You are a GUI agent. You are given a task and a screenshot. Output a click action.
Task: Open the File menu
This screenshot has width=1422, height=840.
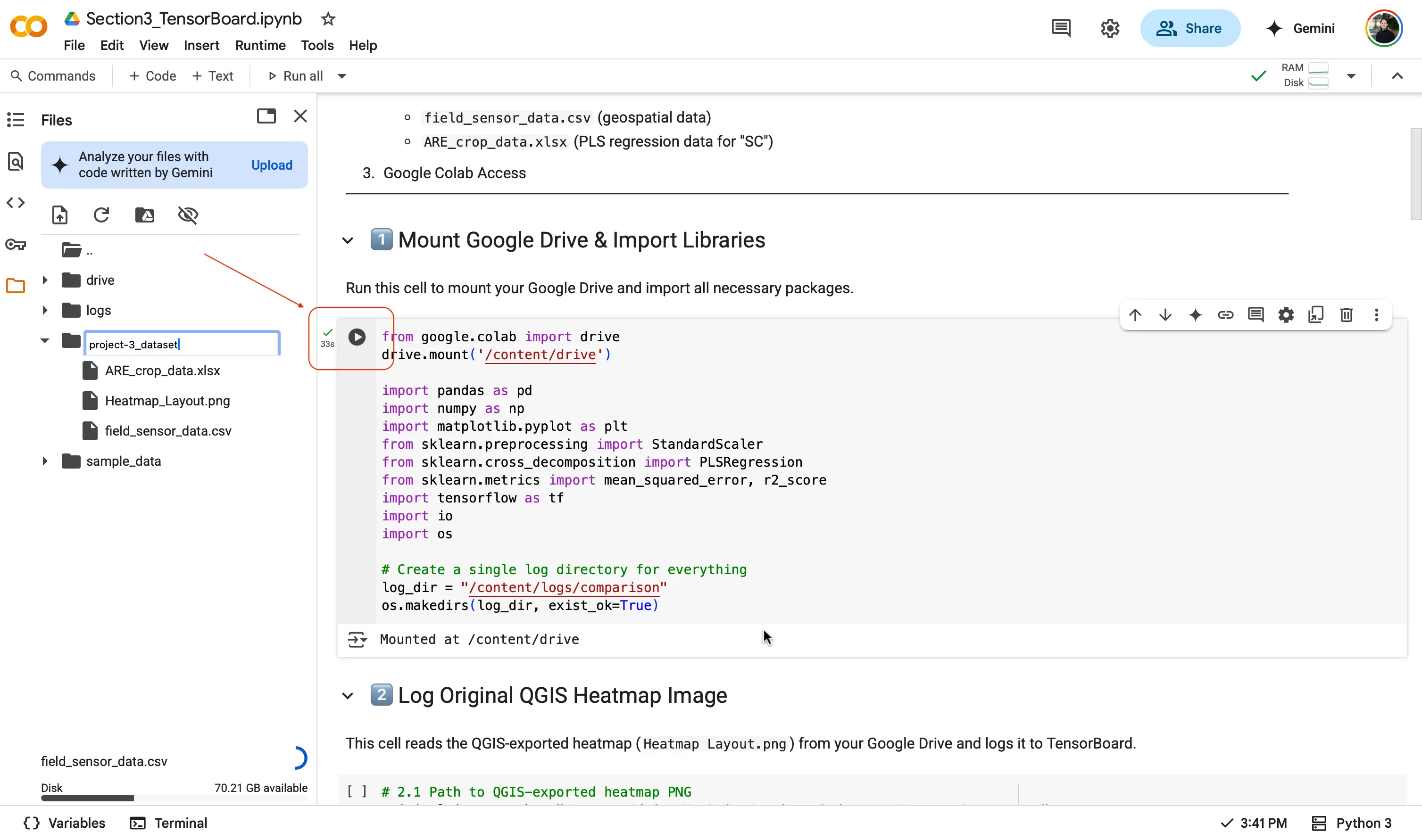tap(74, 45)
